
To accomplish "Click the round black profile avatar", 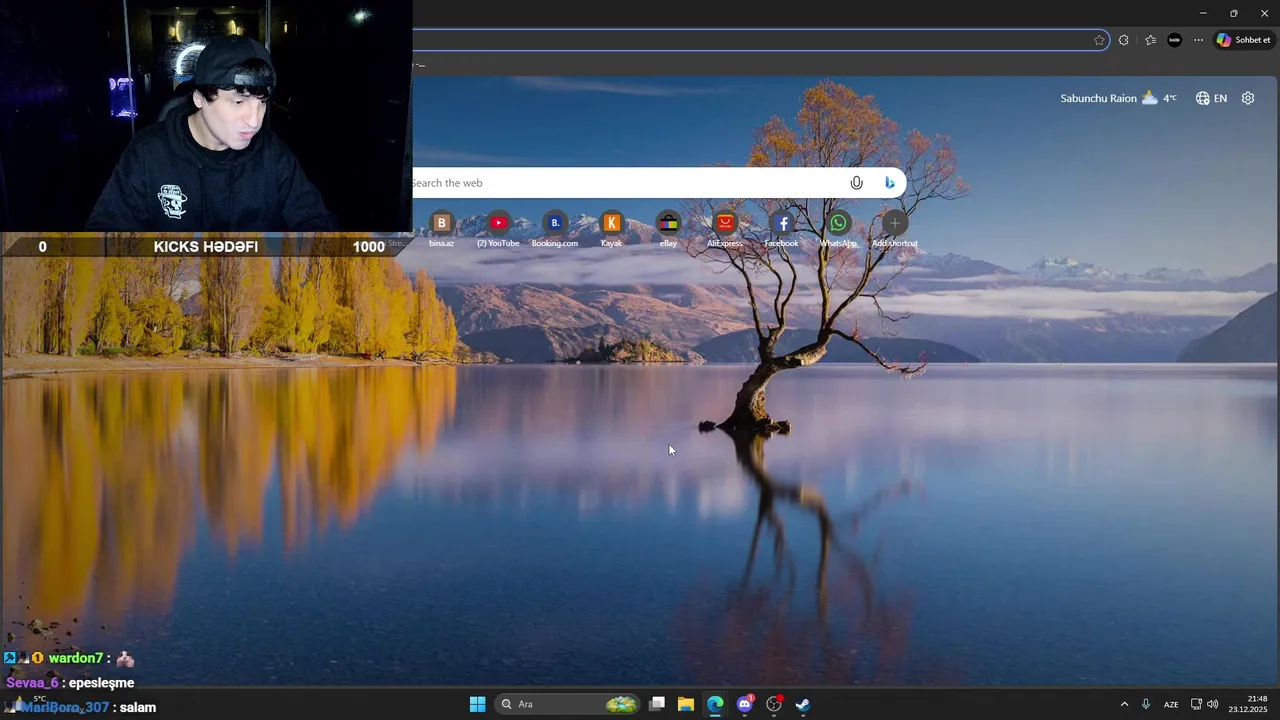I will pyautogui.click(x=1175, y=40).
